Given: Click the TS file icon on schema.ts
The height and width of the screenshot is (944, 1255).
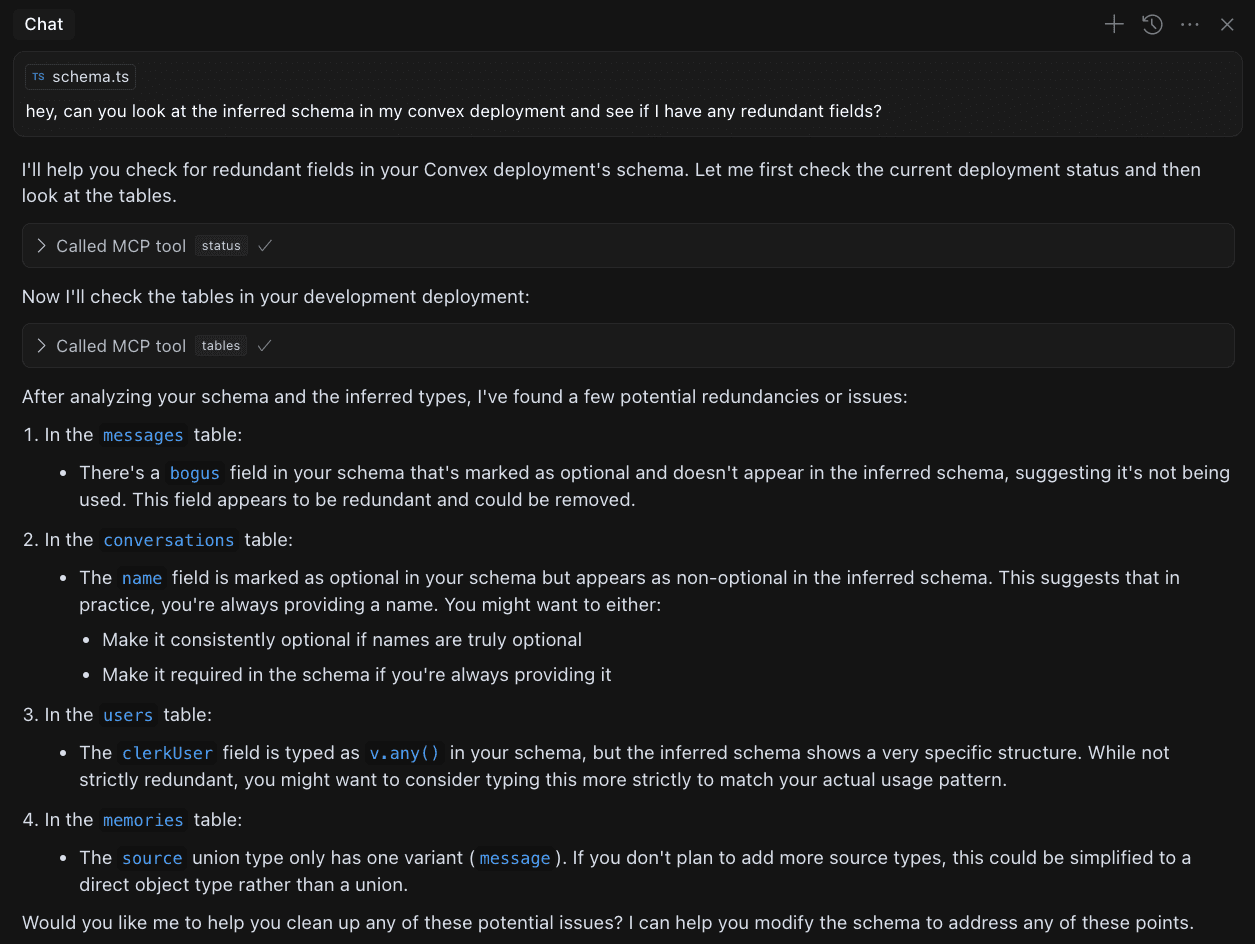Looking at the screenshot, I should 38,77.
